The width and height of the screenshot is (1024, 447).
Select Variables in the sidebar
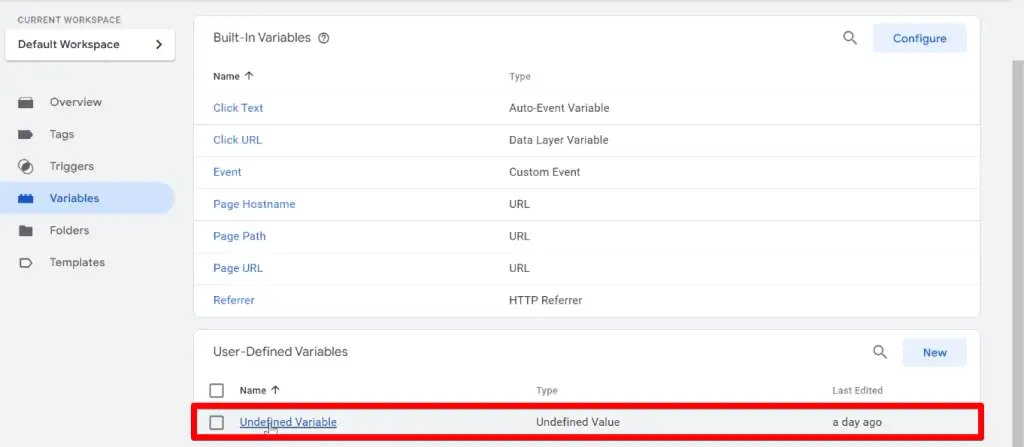pos(74,199)
